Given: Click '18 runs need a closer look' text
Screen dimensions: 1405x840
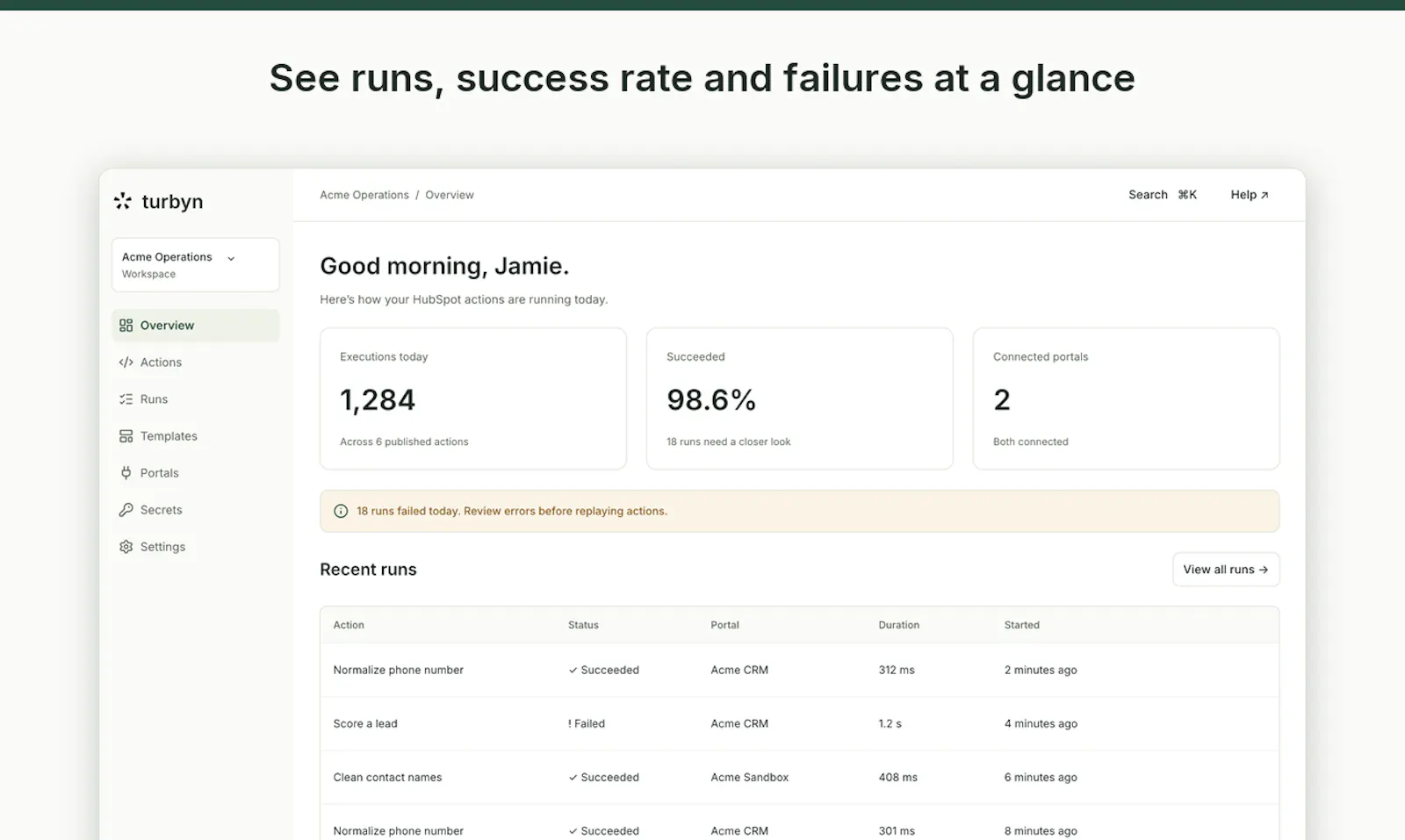Looking at the screenshot, I should coord(729,442).
